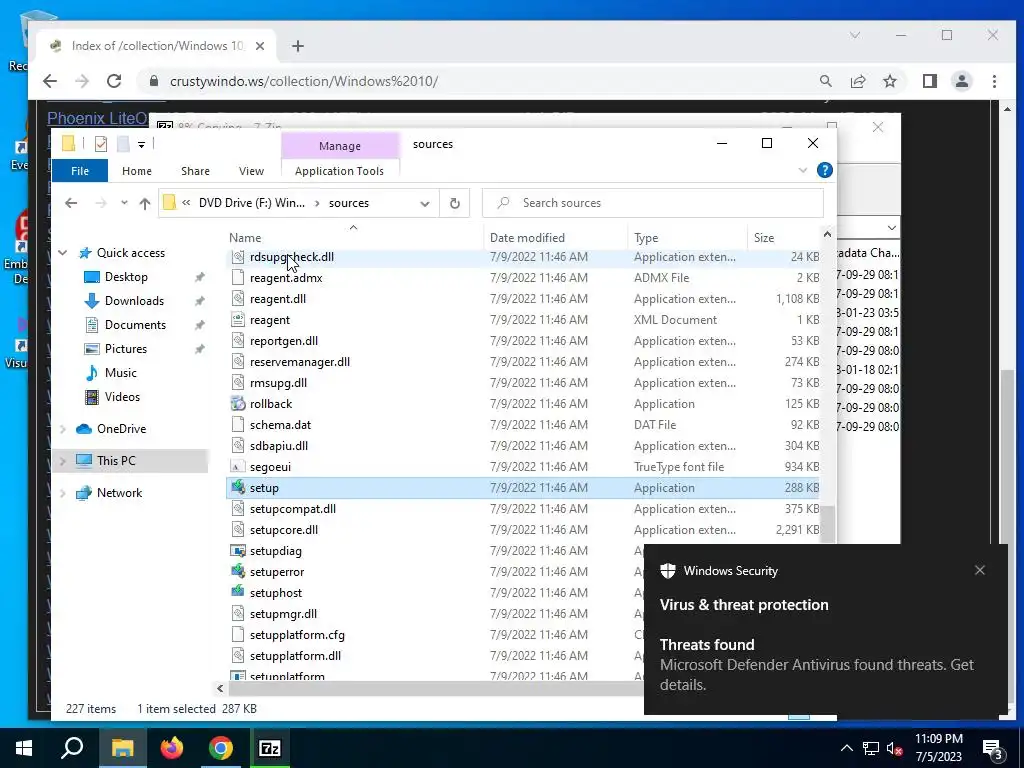Expand the This PC tree node

(63, 461)
